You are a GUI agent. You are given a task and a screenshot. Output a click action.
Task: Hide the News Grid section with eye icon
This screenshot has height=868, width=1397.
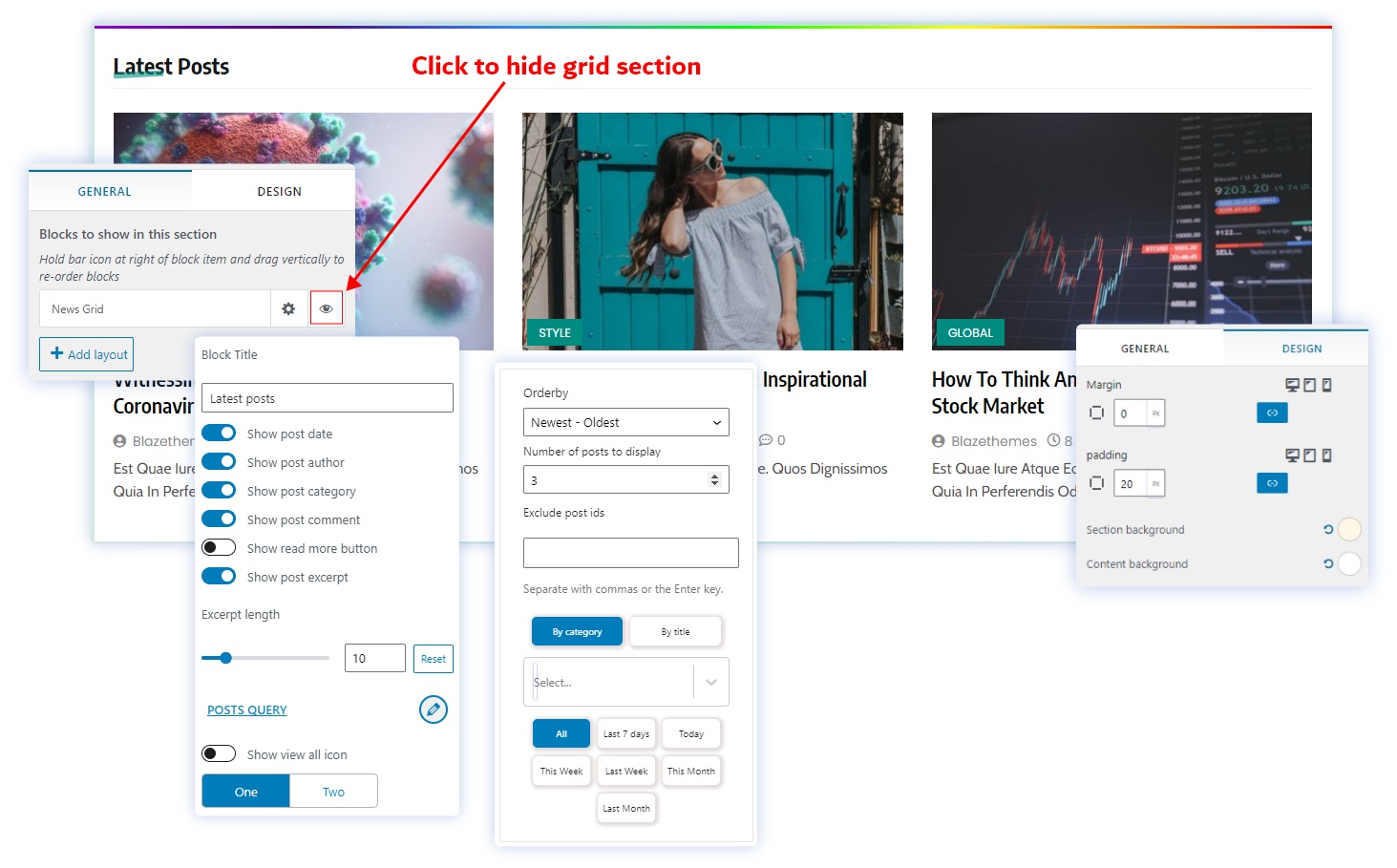coord(326,309)
